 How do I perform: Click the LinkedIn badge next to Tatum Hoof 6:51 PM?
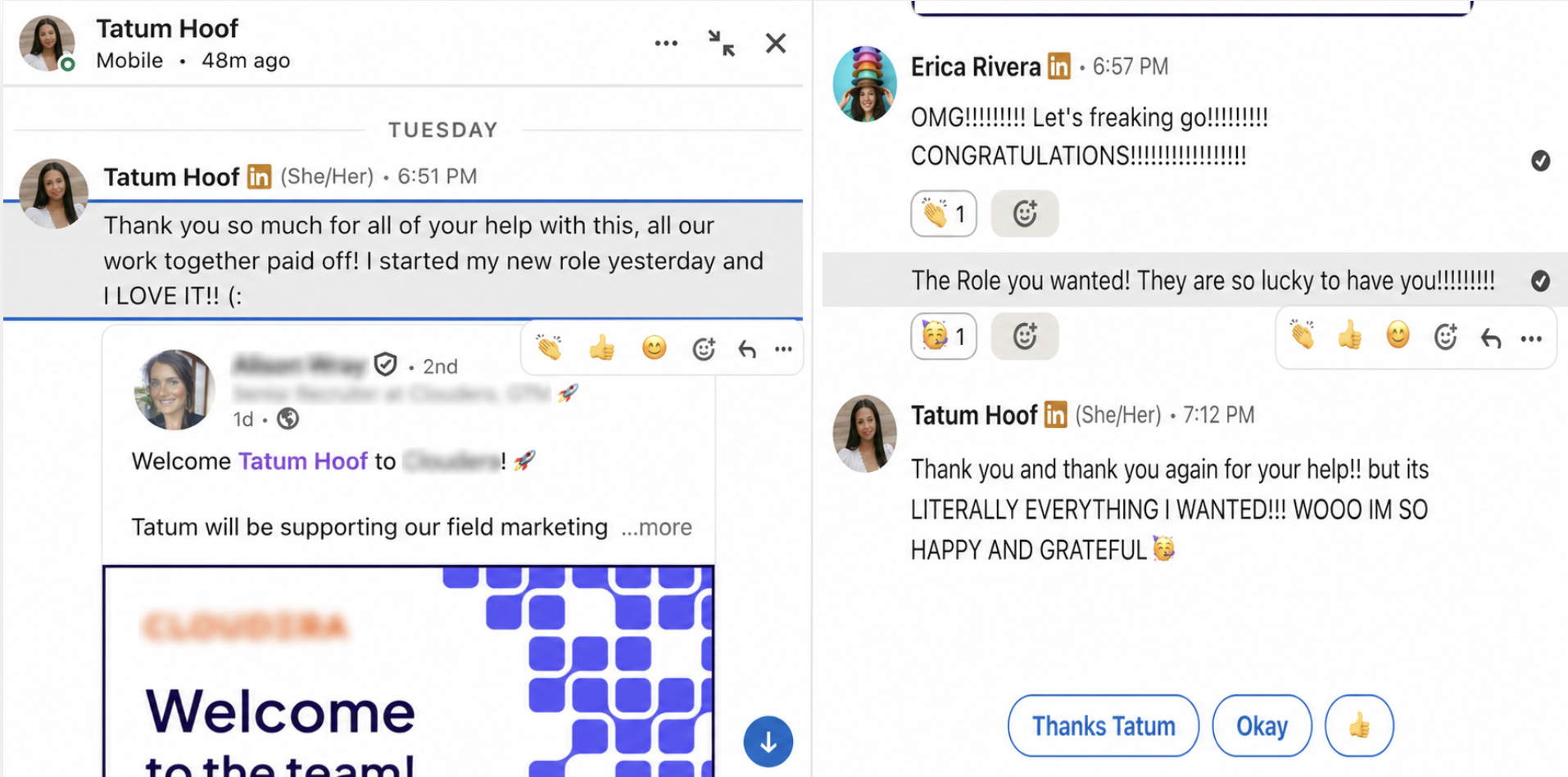(259, 176)
